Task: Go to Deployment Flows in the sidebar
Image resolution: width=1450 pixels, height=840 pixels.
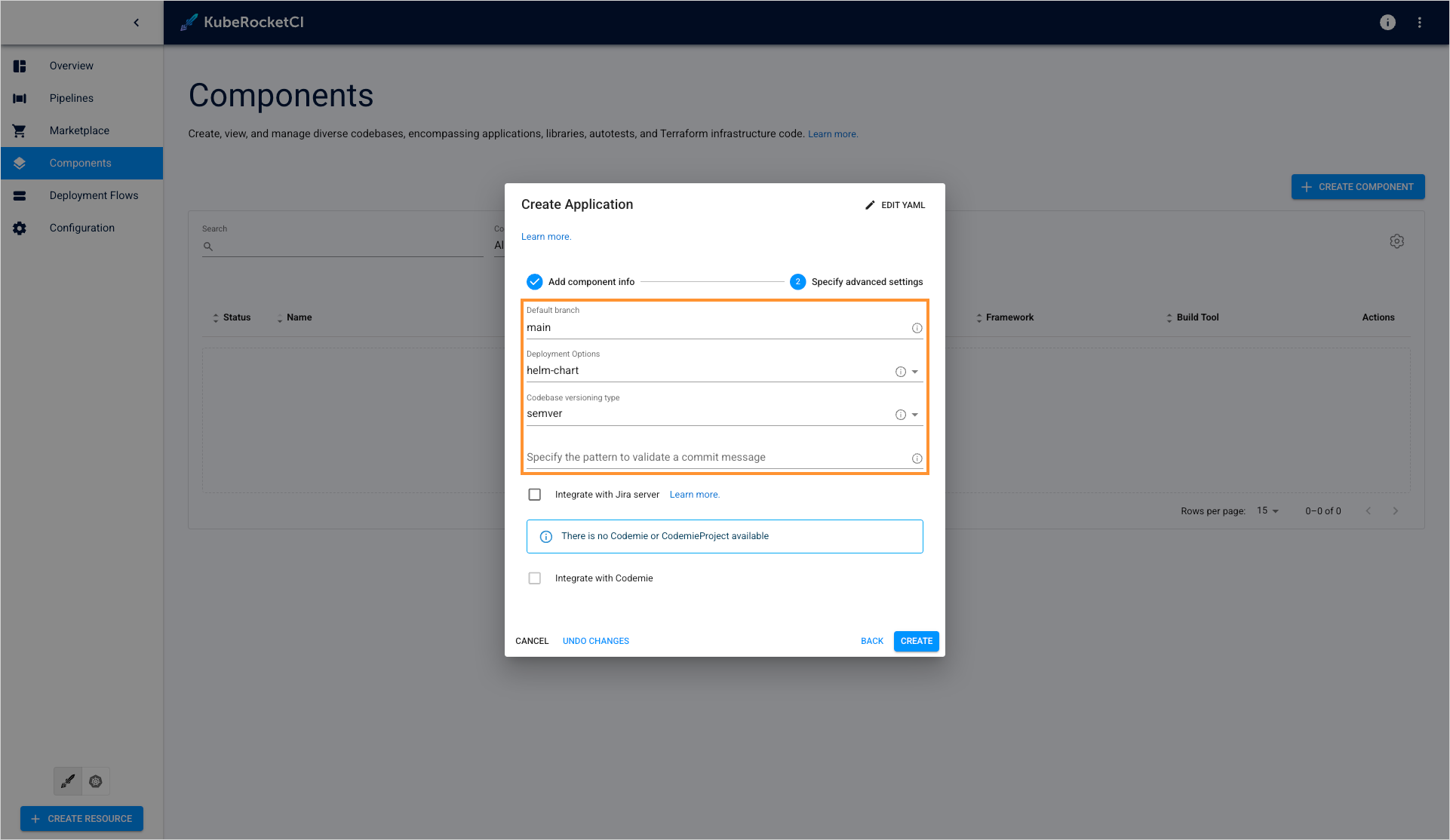Action: (x=94, y=195)
